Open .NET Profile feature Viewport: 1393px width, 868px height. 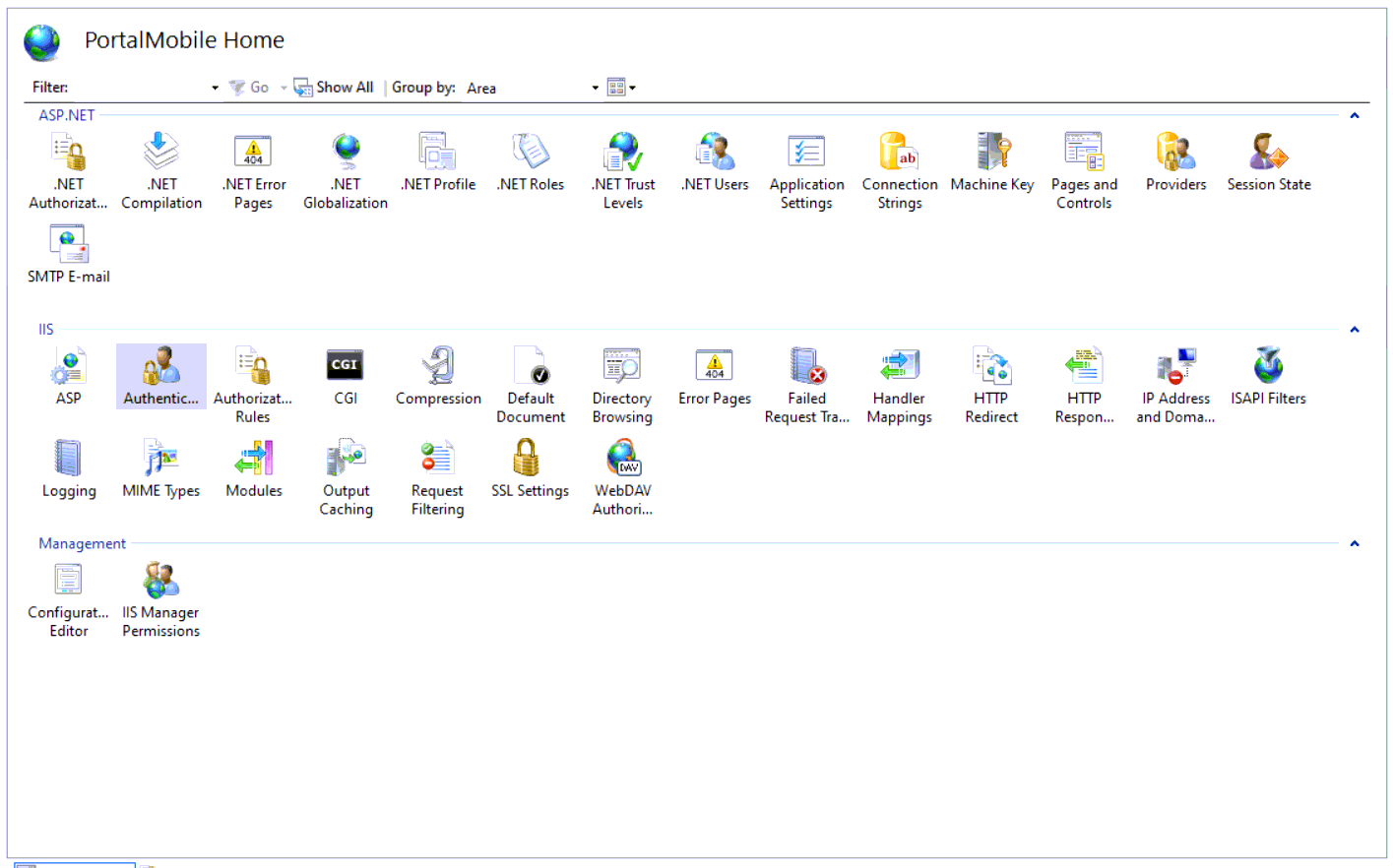pos(438,163)
